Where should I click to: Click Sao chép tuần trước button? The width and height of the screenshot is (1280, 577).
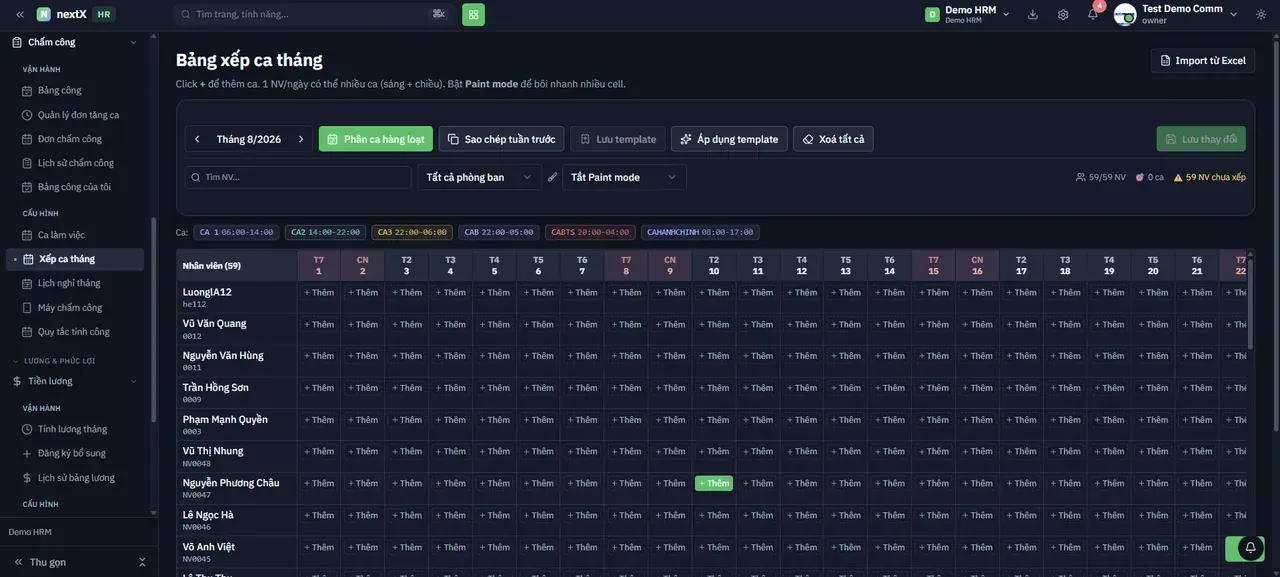501,139
